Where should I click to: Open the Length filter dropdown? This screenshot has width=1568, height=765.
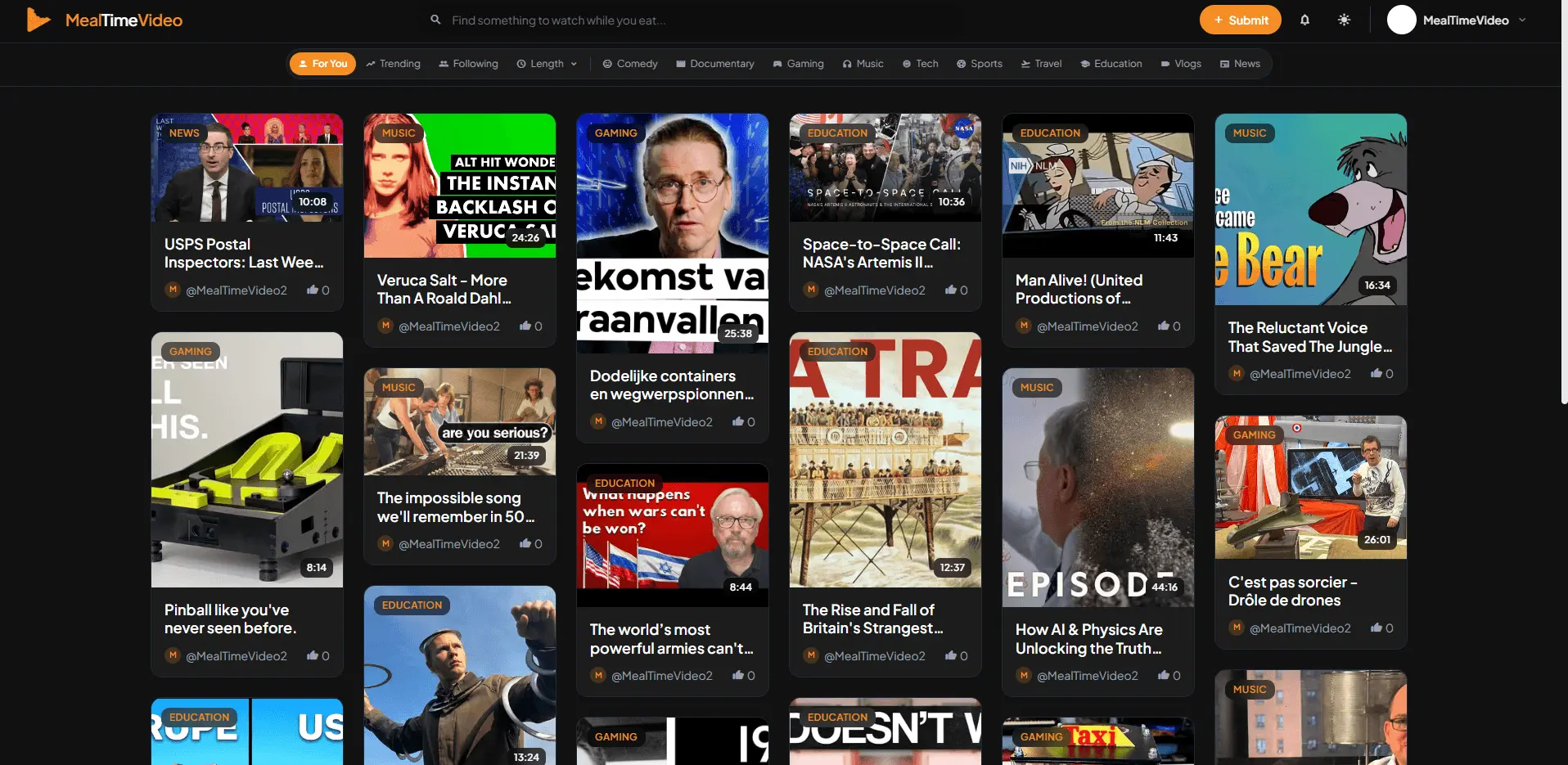pyautogui.click(x=547, y=64)
